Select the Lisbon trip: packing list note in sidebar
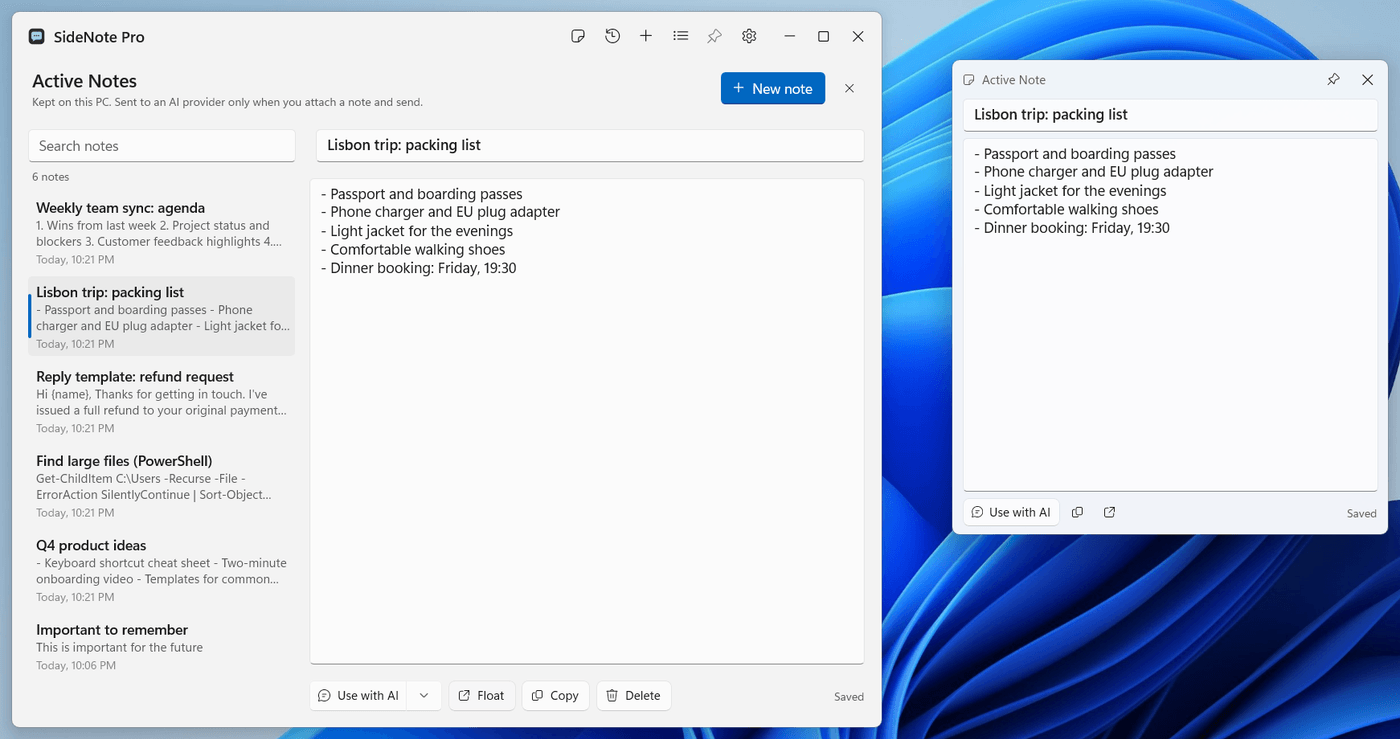The height and width of the screenshot is (739, 1400). coord(162,317)
